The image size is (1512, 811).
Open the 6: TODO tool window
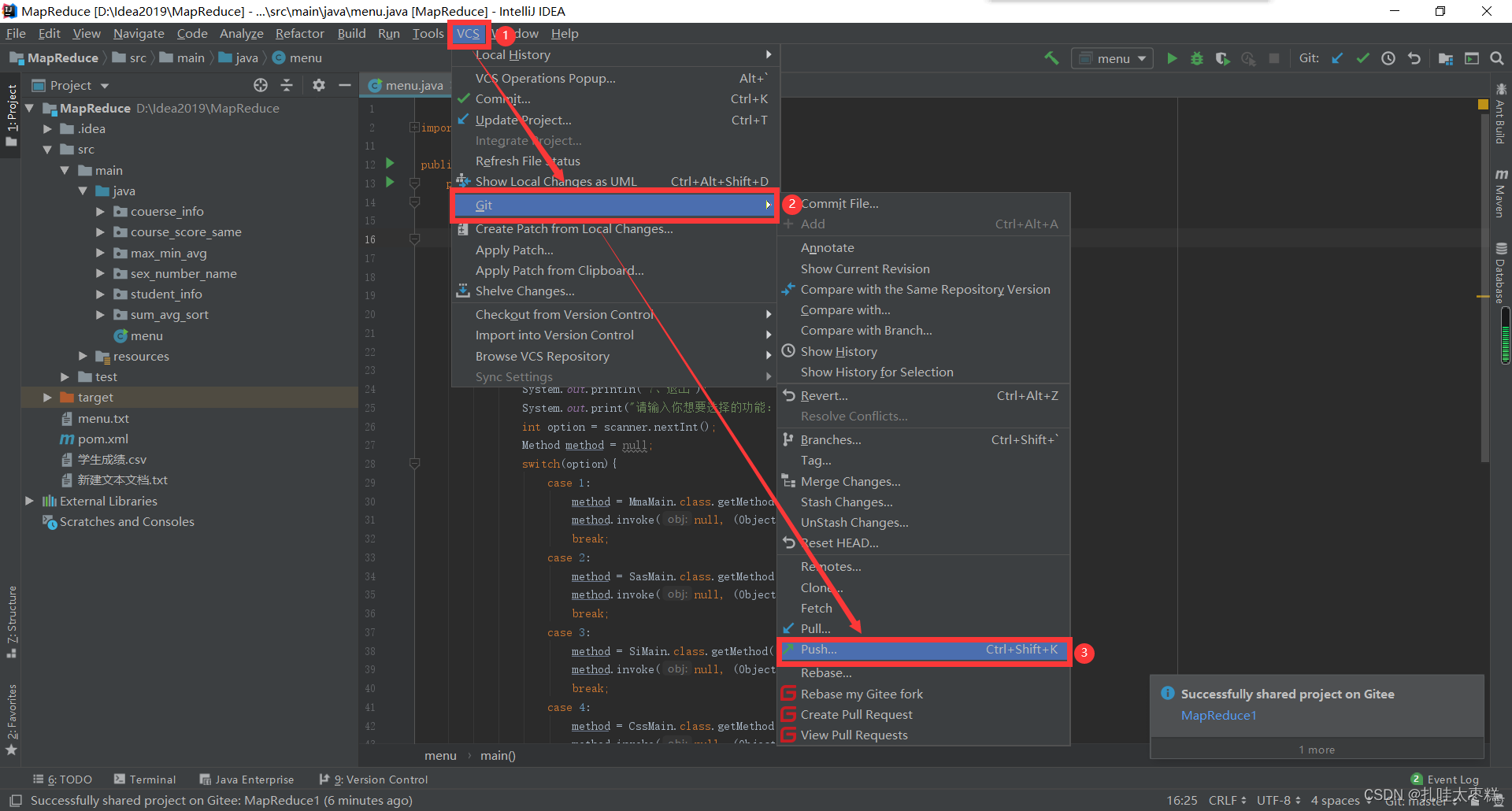pos(63,780)
